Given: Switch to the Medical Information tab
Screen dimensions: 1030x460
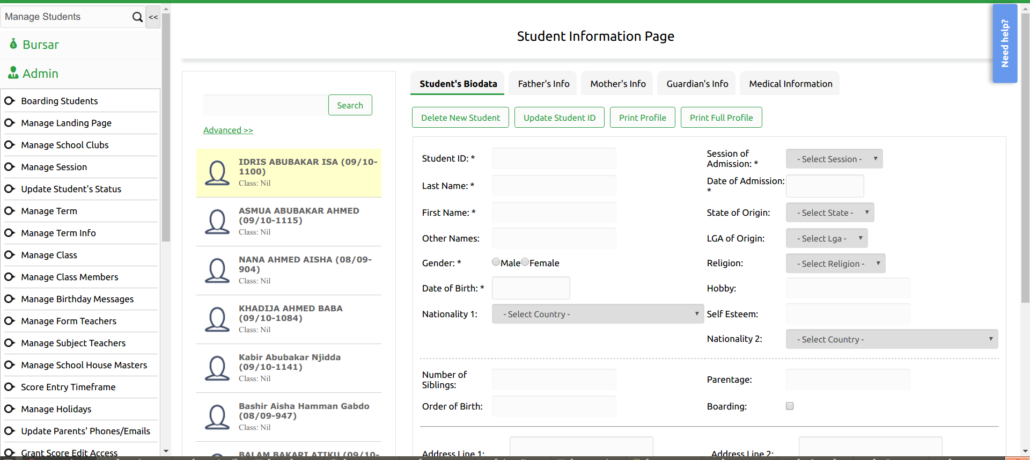Looking at the screenshot, I should click(790, 83).
